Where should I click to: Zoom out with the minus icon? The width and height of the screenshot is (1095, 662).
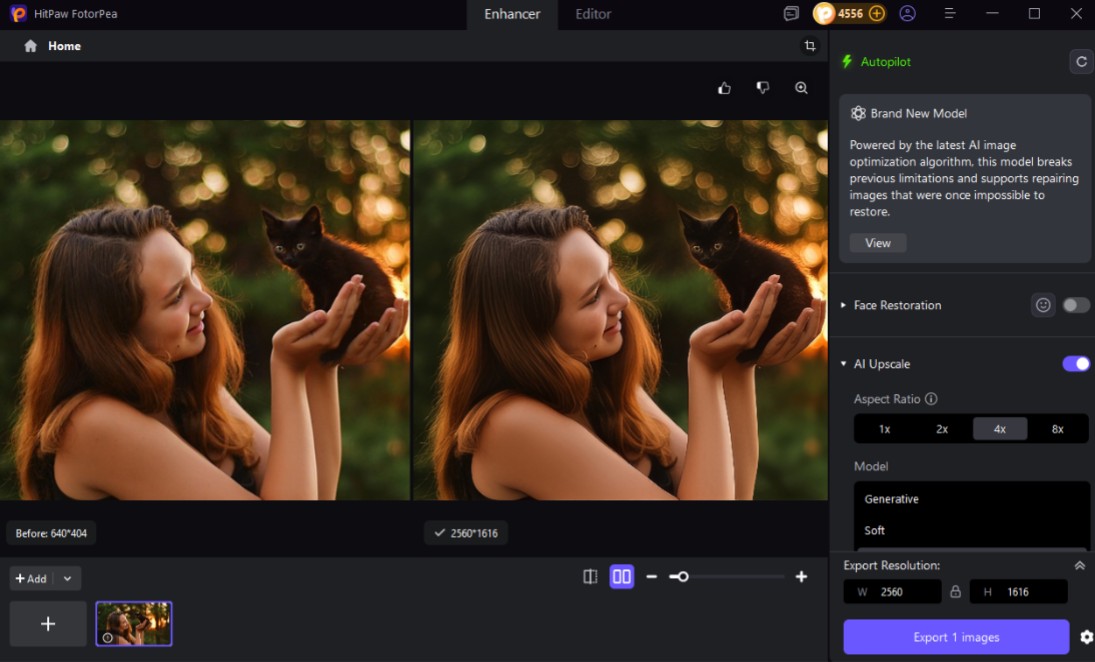point(652,577)
